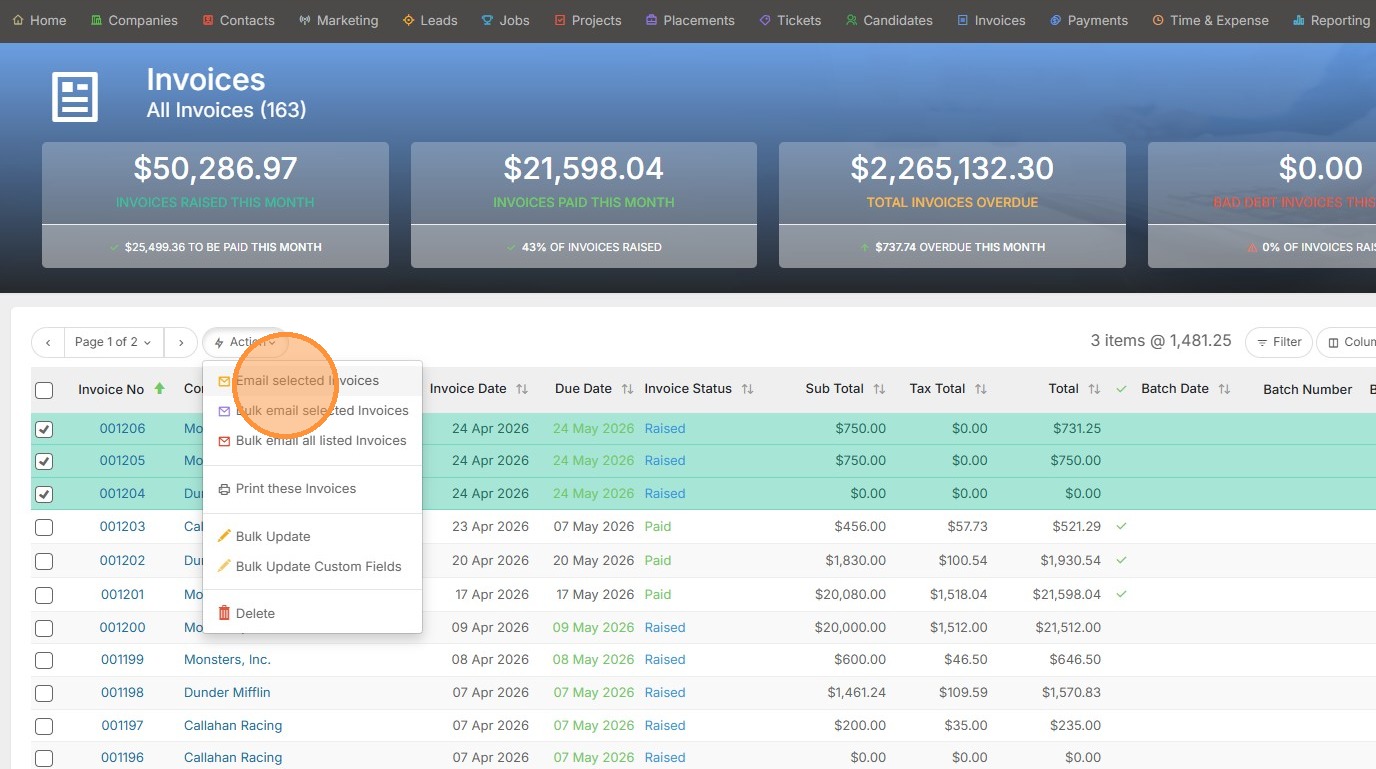Image resolution: width=1376 pixels, height=769 pixels.
Task: Select Bulk Update from the Action menu
Action: [312, 537]
